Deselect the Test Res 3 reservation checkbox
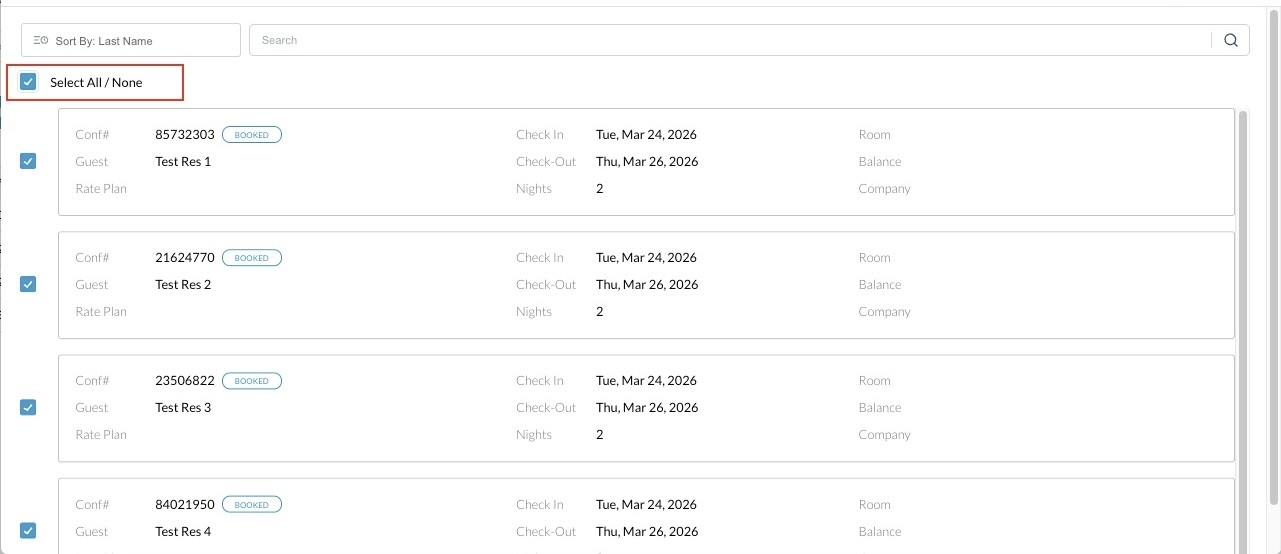Screen dimensions: 1281x554 pyautogui.click(x=28, y=407)
